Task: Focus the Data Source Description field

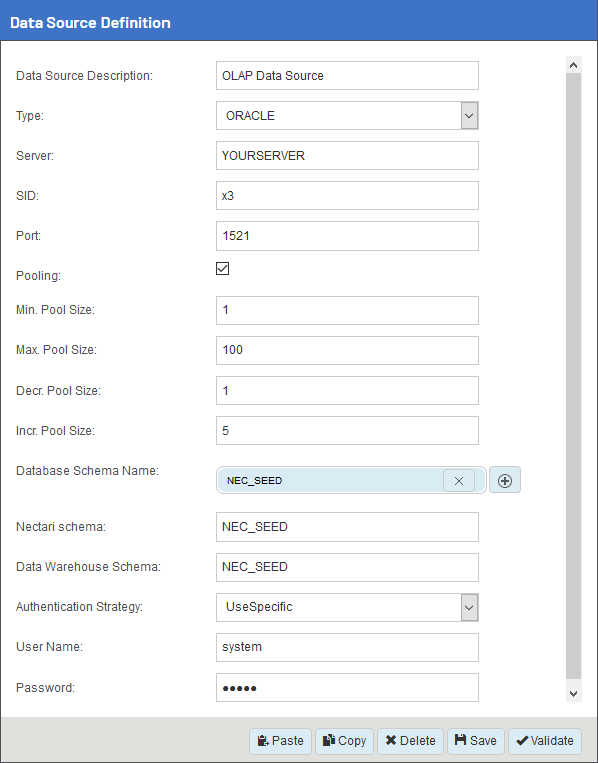Action: click(x=347, y=75)
